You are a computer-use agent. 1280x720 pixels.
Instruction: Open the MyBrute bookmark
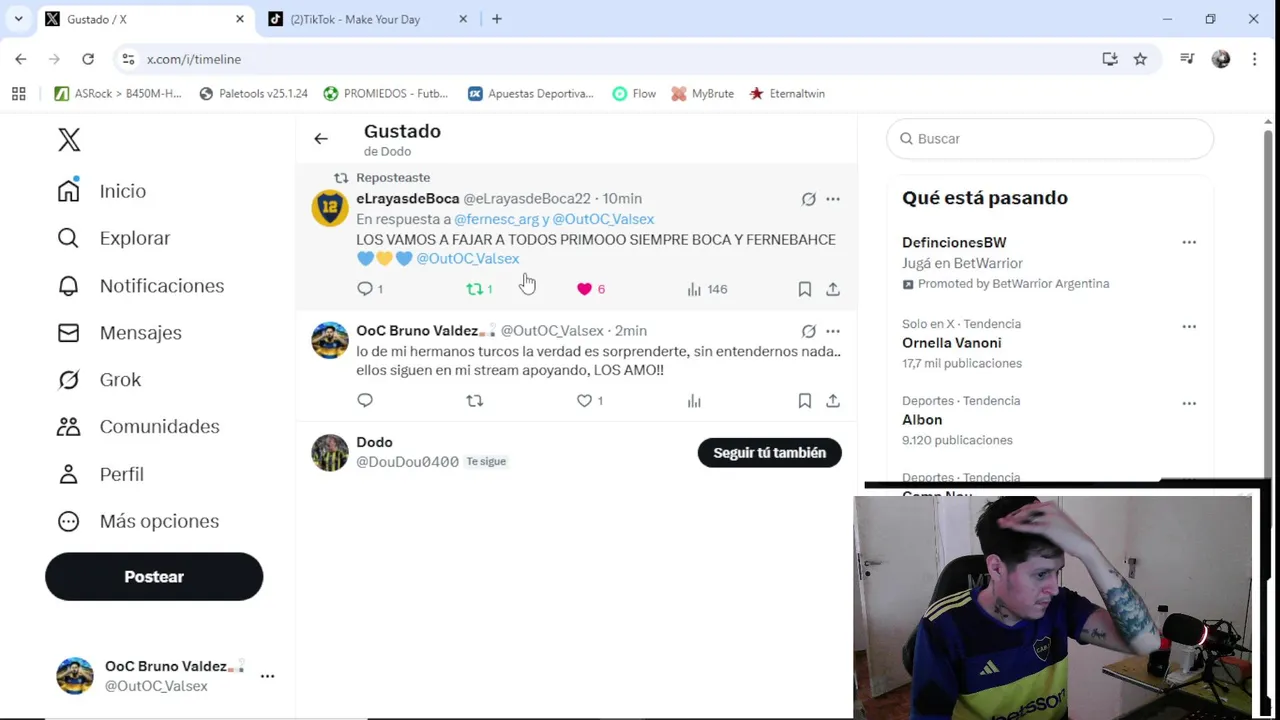tap(702, 94)
